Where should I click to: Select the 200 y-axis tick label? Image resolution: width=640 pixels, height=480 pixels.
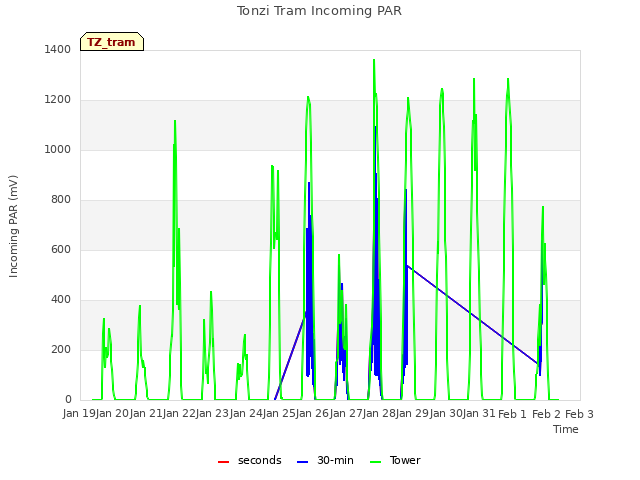click(61, 349)
